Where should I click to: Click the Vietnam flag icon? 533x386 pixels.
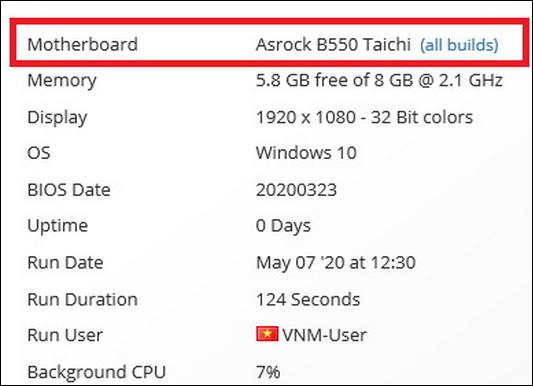coord(267,334)
